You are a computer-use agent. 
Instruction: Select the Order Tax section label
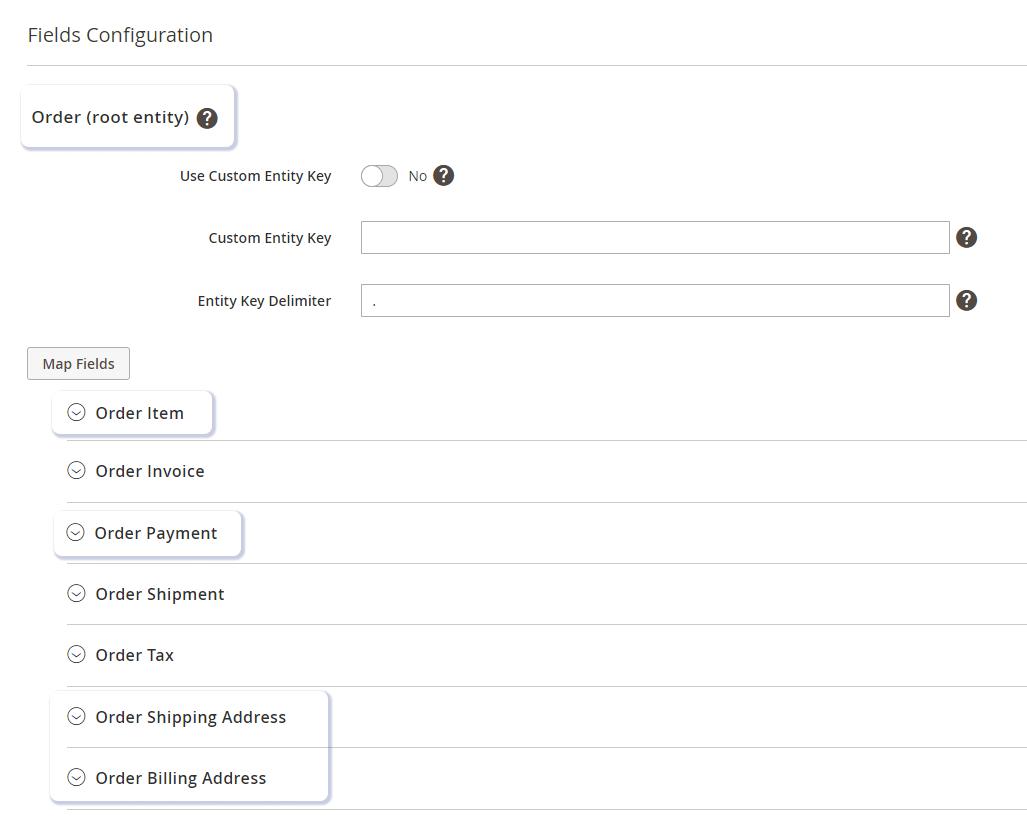click(134, 654)
